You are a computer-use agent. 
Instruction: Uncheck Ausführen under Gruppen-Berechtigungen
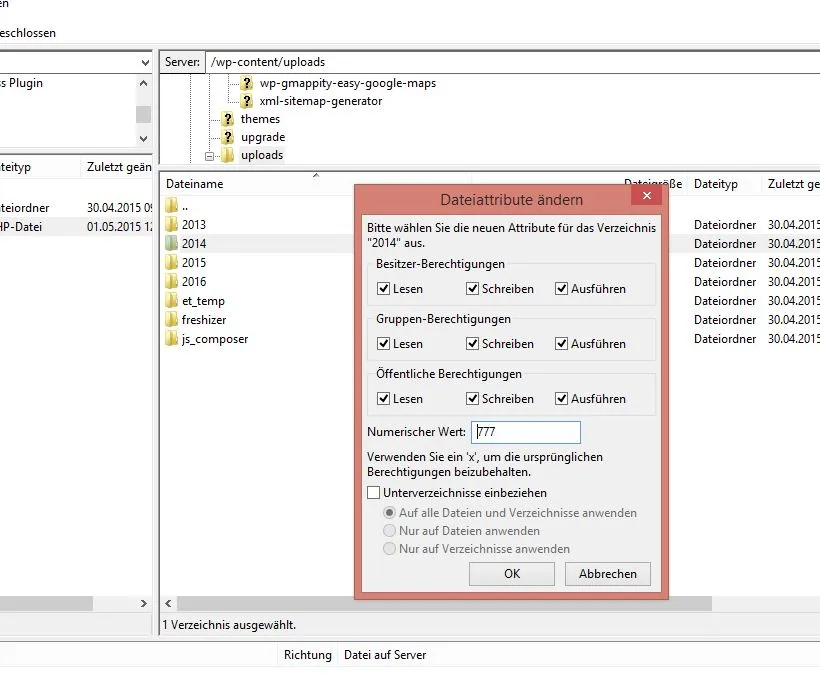tap(561, 344)
